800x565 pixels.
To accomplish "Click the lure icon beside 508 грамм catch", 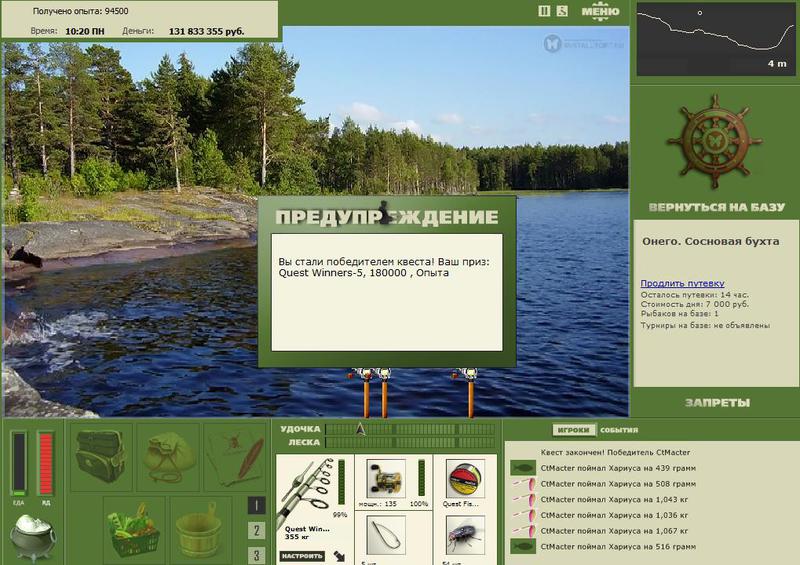I will point(523,484).
